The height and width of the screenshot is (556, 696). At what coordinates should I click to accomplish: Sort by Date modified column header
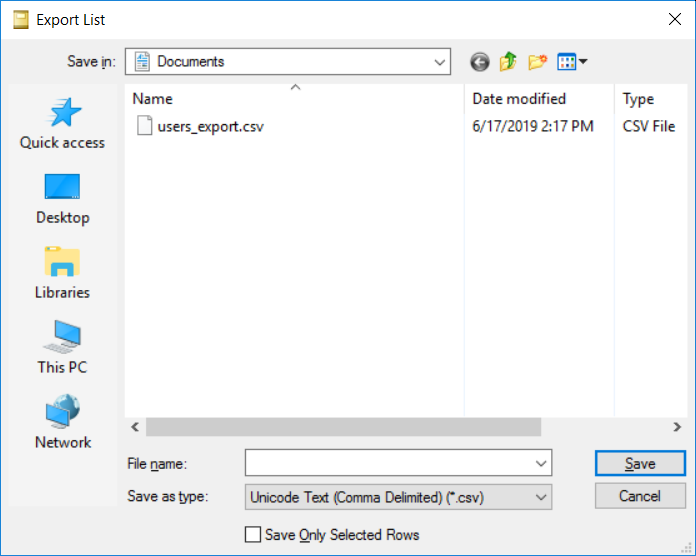[x=519, y=99]
